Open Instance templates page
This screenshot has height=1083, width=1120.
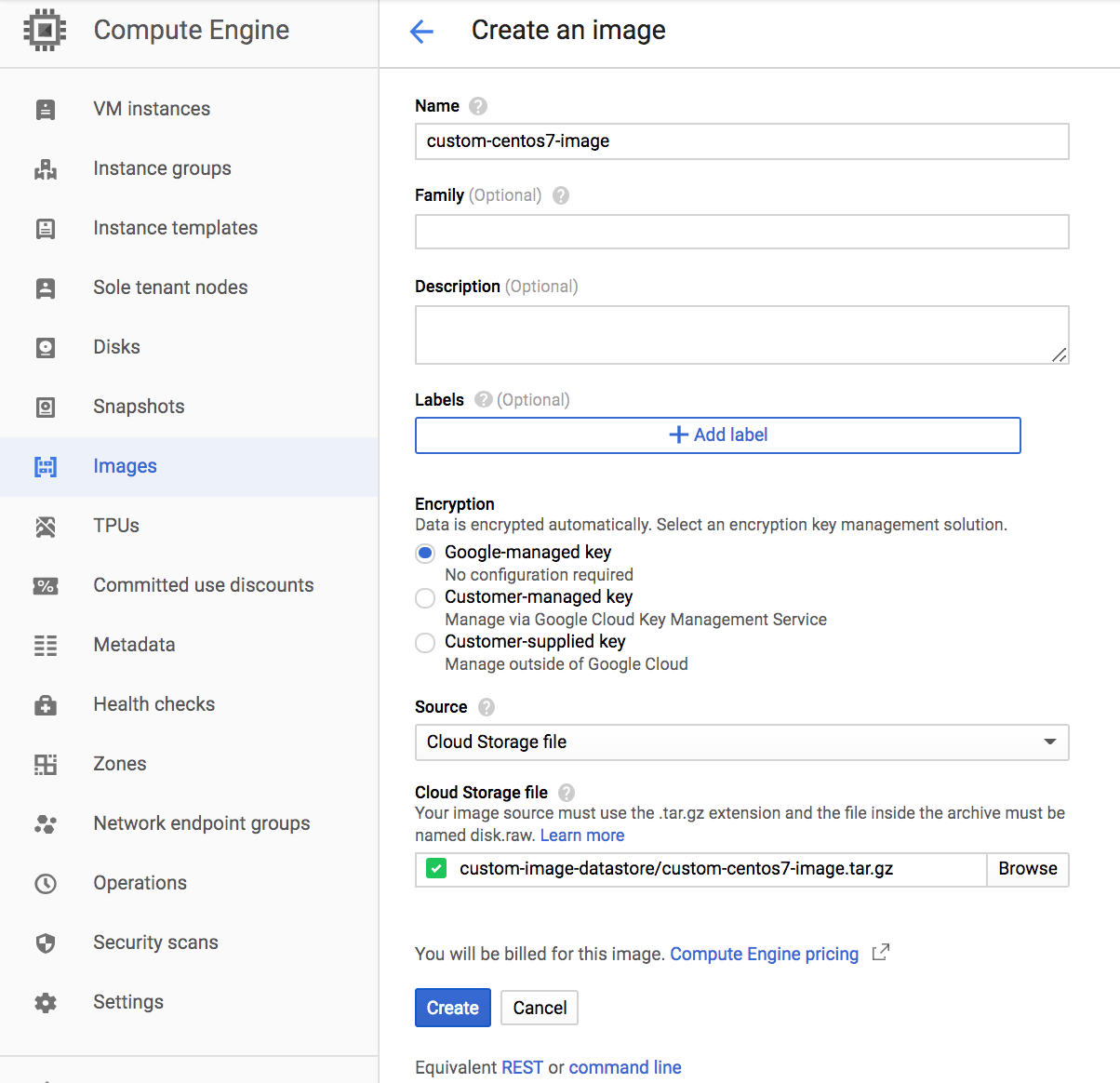tap(175, 228)
